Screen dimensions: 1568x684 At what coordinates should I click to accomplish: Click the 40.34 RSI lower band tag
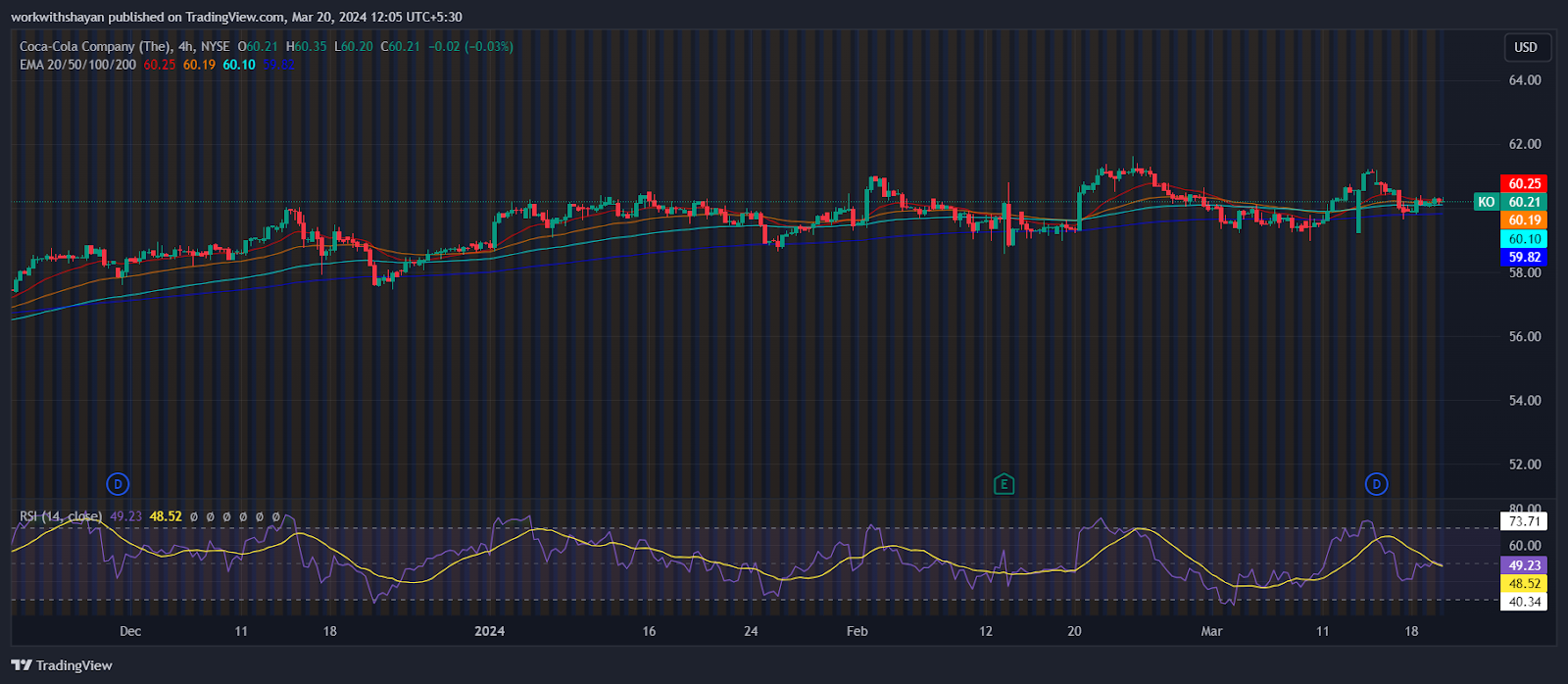(1524, 602)
